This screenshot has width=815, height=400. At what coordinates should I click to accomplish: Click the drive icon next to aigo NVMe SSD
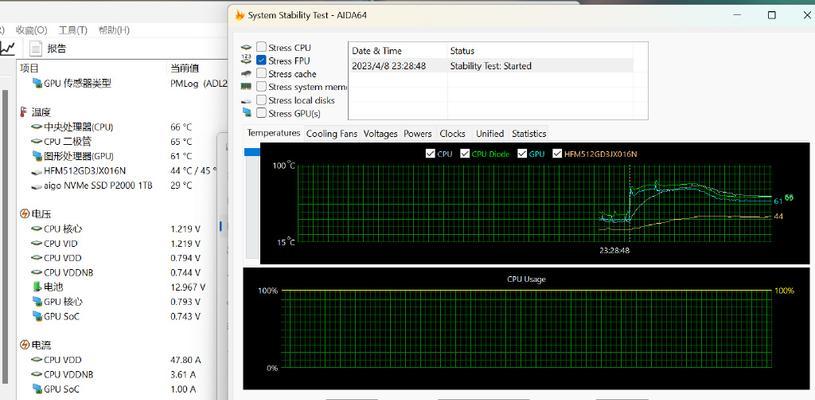pyautogui.click(x=37, y=185)
